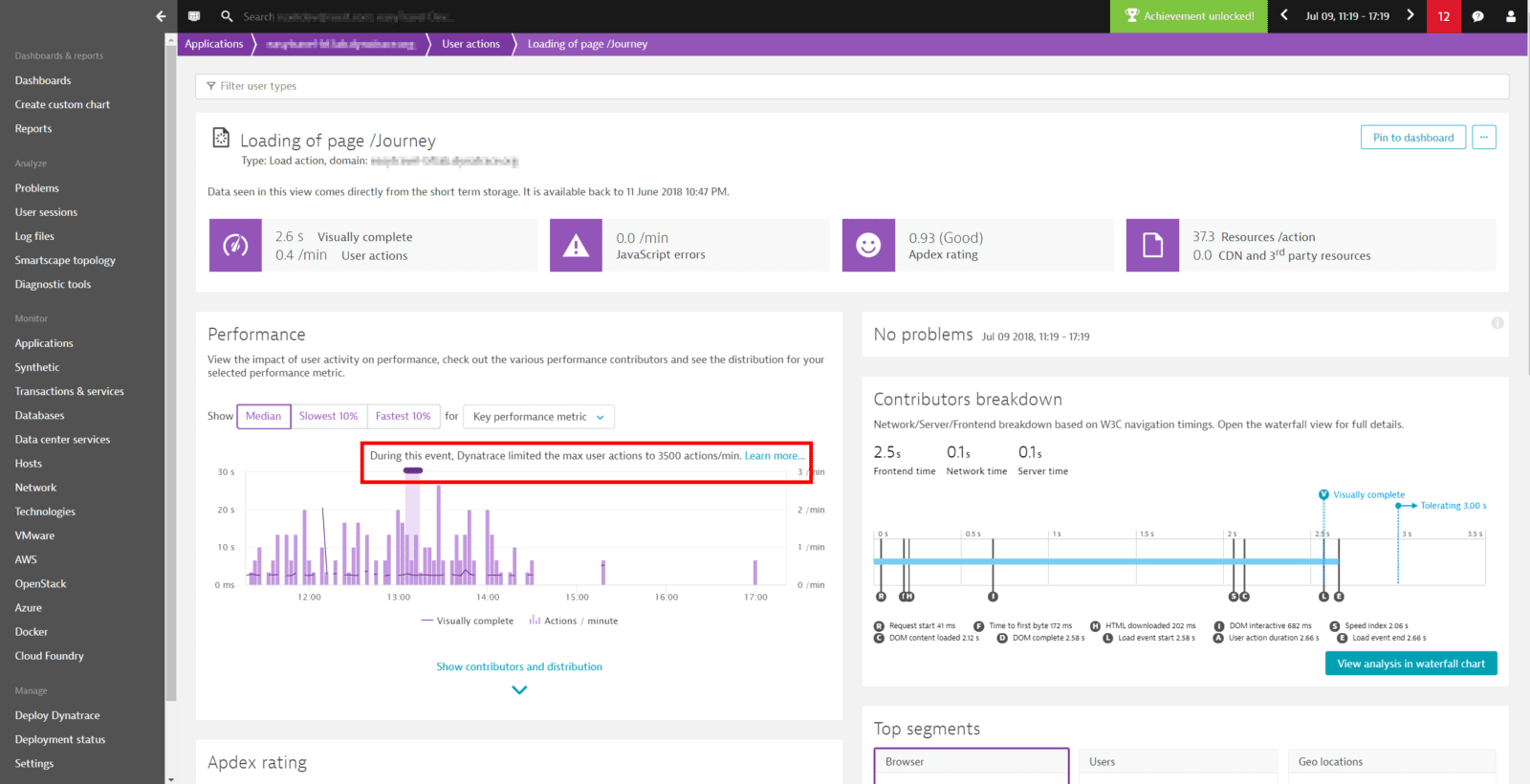1530x784 pixels.
Task: Click Pin to dashboard button
Action: pos(1412,138)
